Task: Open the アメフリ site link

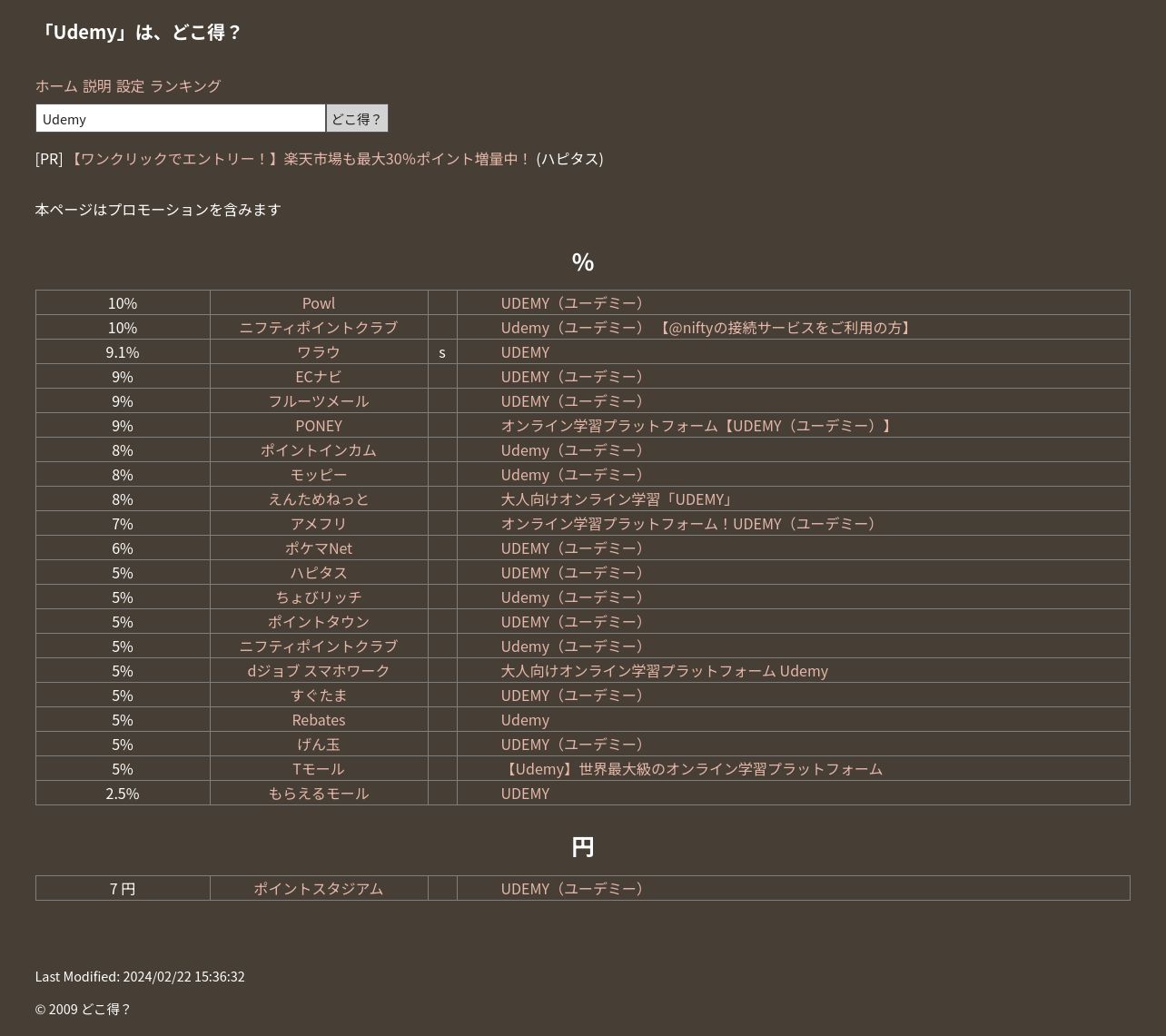Action: 319,523
